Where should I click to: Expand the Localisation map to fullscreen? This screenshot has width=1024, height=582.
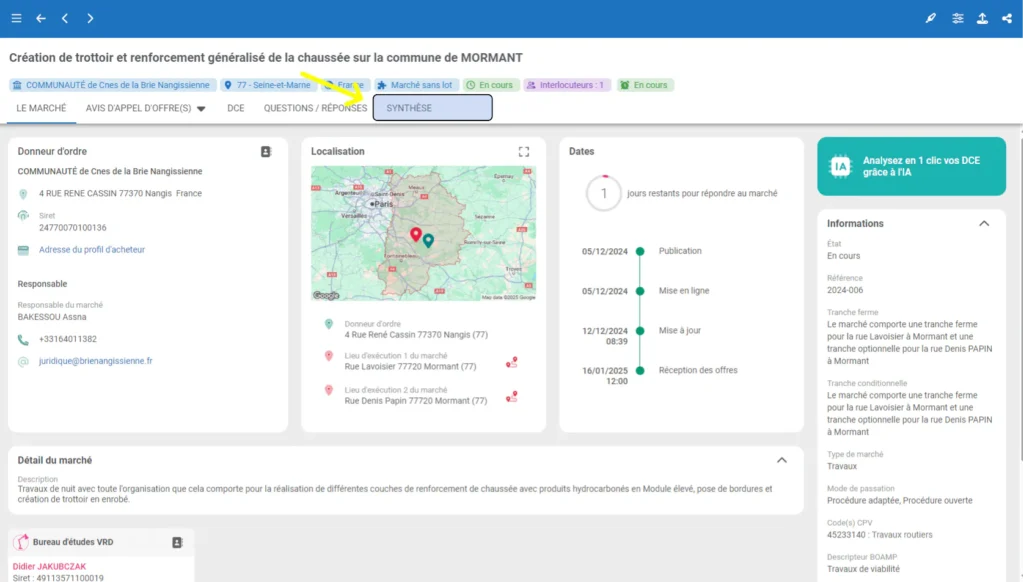(x=523, y=152)
